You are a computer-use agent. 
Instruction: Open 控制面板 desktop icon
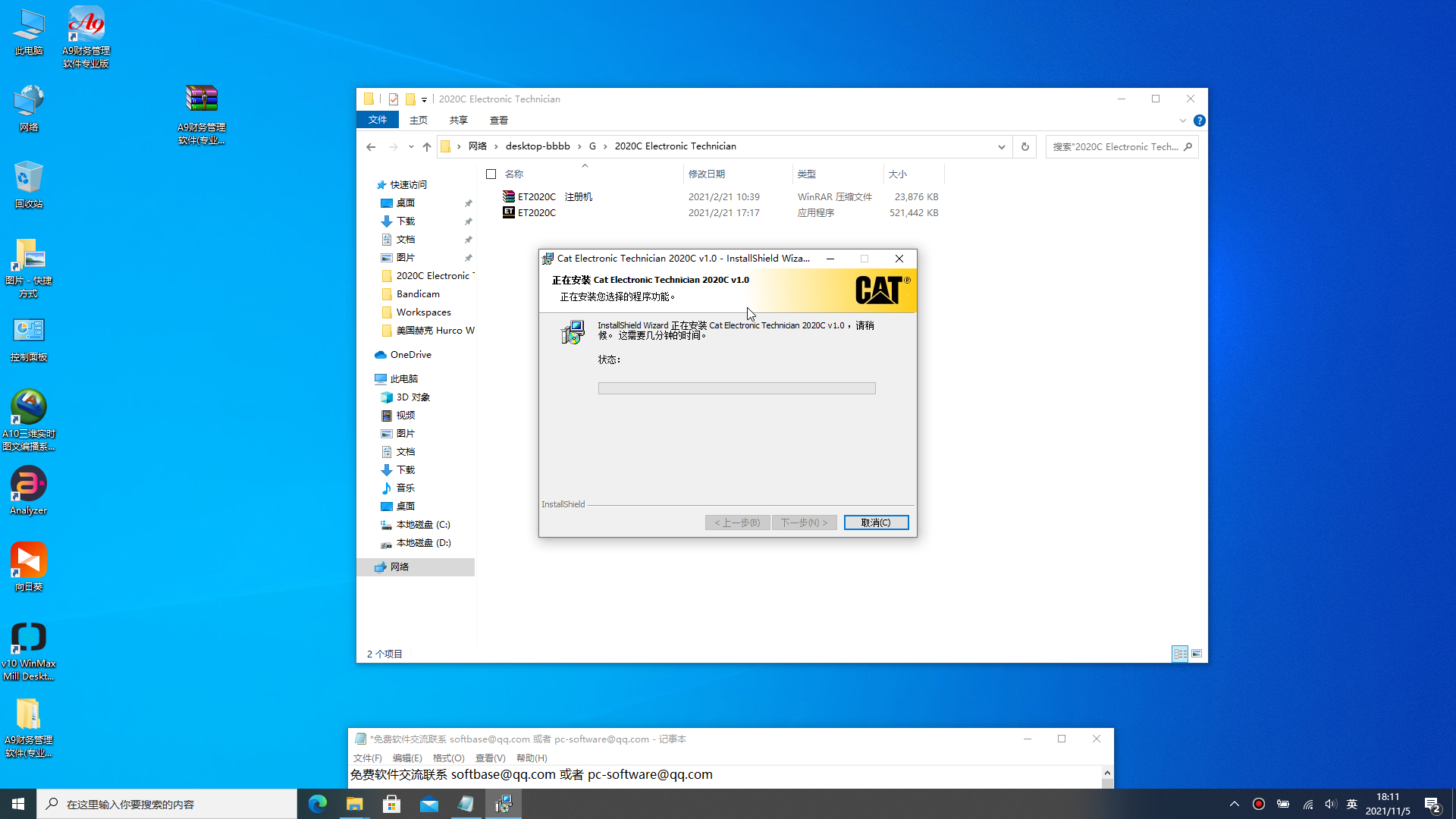point(29,338)
